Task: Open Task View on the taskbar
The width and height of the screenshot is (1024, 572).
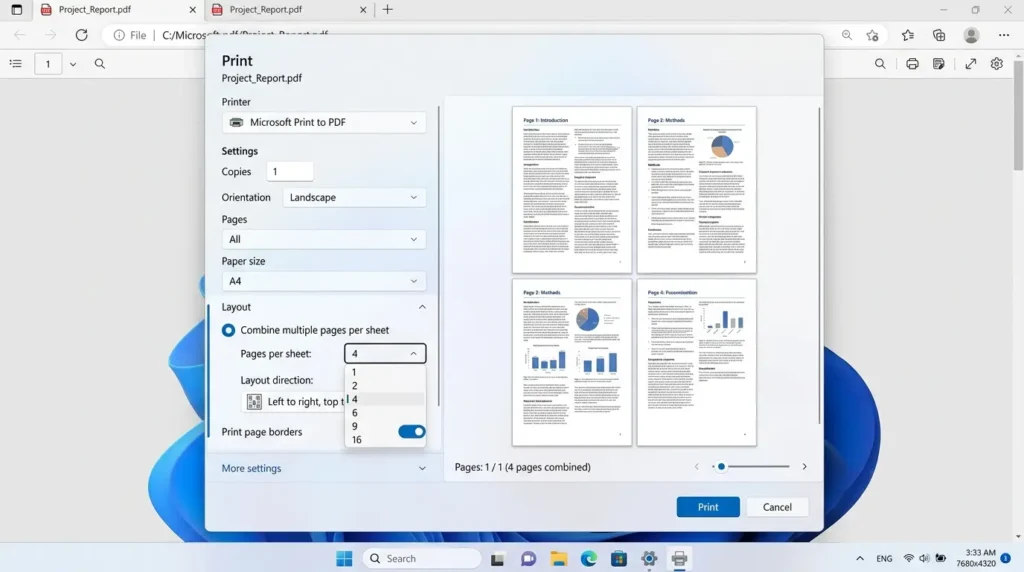Action: click(498, 559)
